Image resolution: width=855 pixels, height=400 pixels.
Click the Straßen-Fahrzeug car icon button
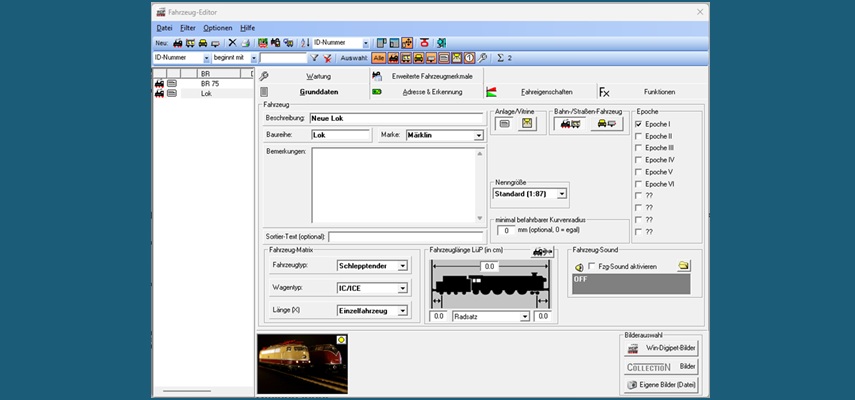click(606, 124)
